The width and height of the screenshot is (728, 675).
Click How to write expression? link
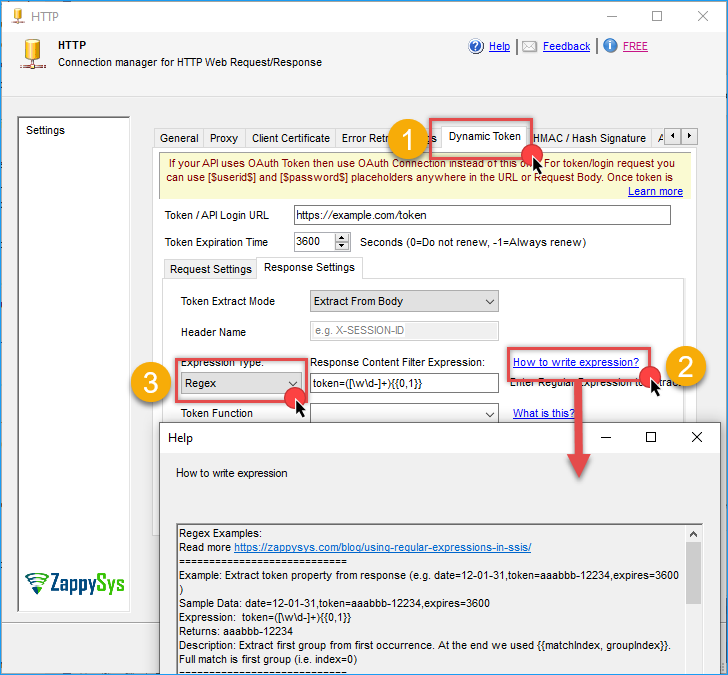[576, 362]
